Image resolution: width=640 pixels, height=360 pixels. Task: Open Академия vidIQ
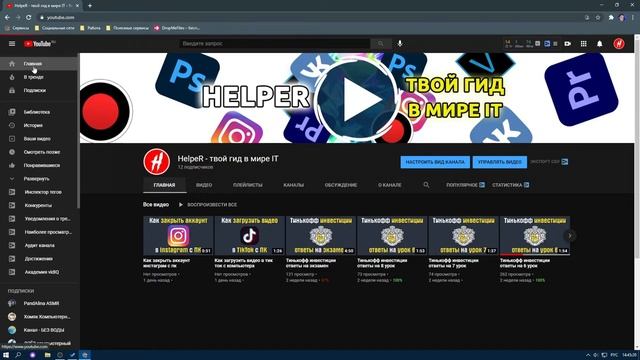39,272
